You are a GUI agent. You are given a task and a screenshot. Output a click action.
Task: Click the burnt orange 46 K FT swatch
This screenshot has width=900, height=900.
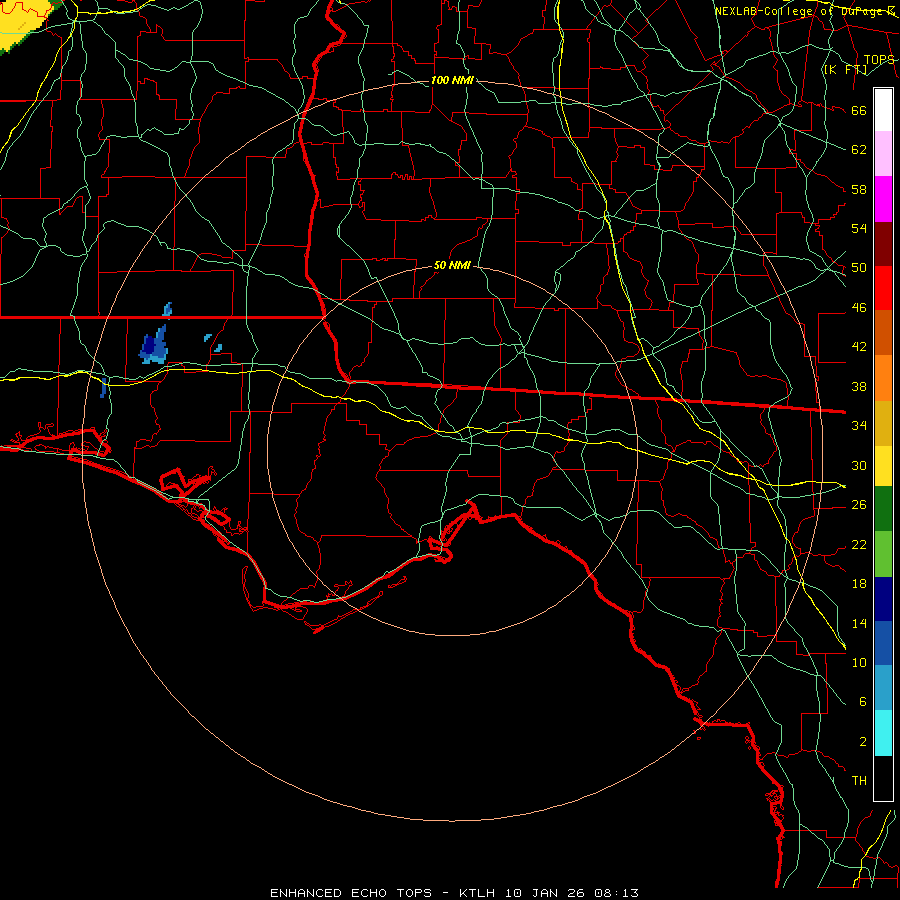point(883,333)
